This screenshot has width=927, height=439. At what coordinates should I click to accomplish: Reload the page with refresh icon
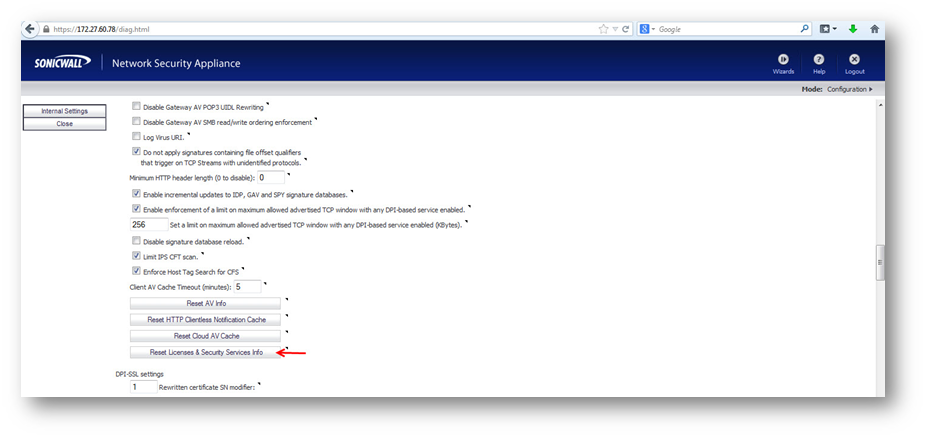click(x=626, y=29)
